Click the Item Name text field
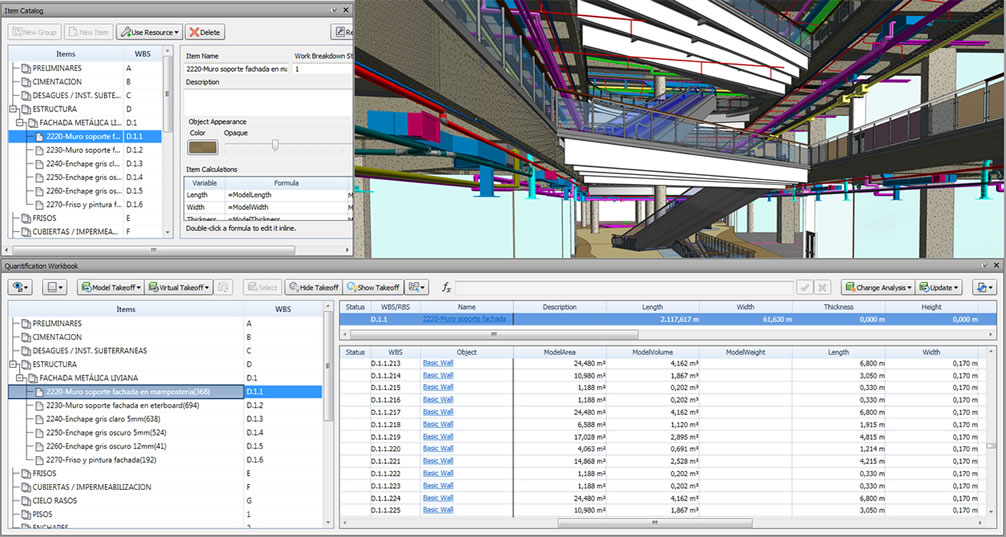Viewport: 1006px width, 537px height. point(236,69)
